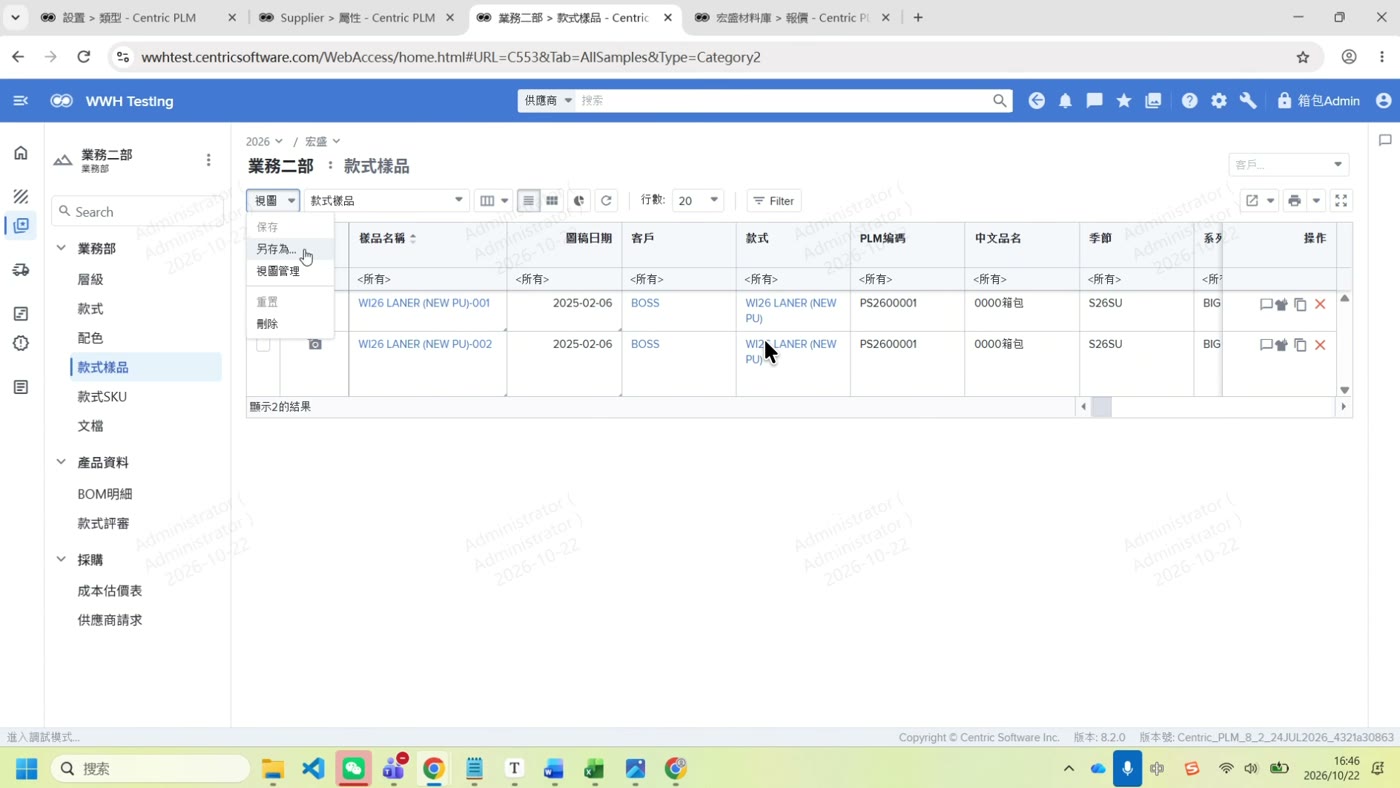The width and height of the screenshot is (1400, 788).
Task: Collapse the 產品資料 section in sidebar
Action: [61, 462]
